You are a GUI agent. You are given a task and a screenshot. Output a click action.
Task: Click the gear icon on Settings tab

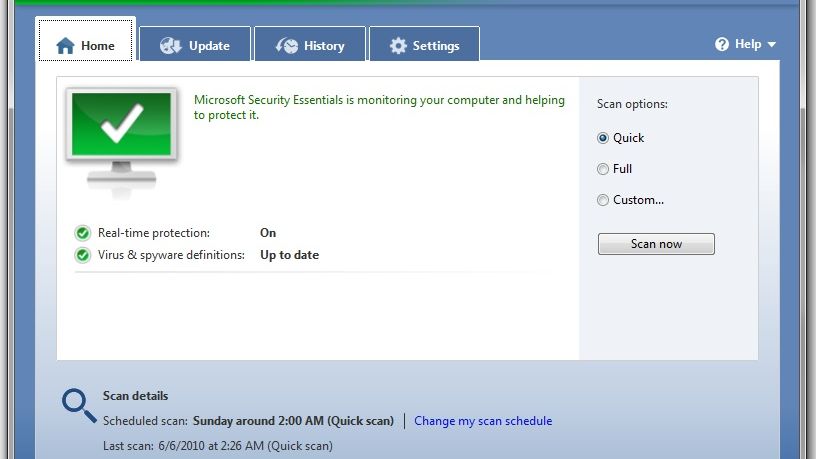coord(398,46)
